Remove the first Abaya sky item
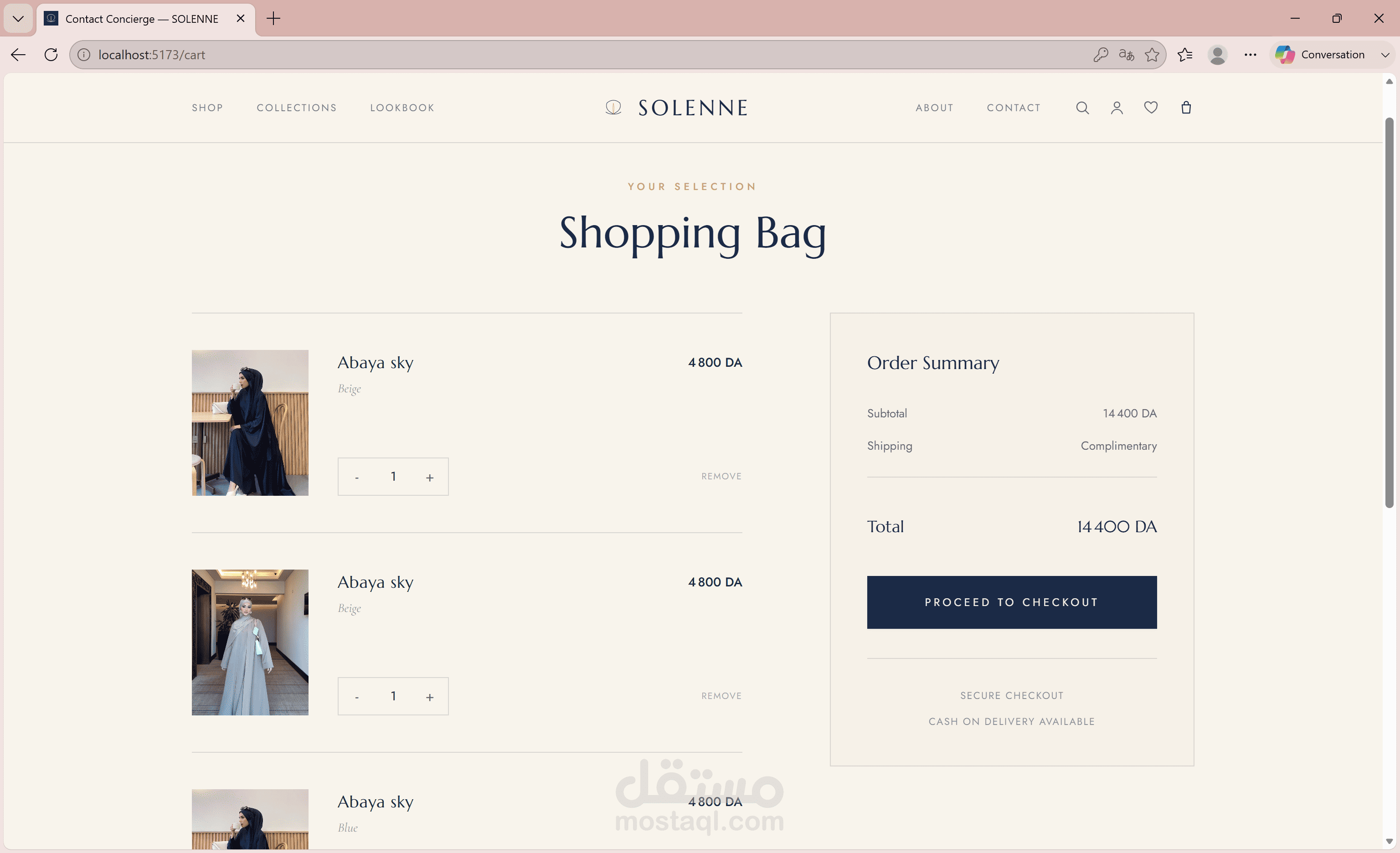Screen dimensions: 1400x853 tap(721, 477)
